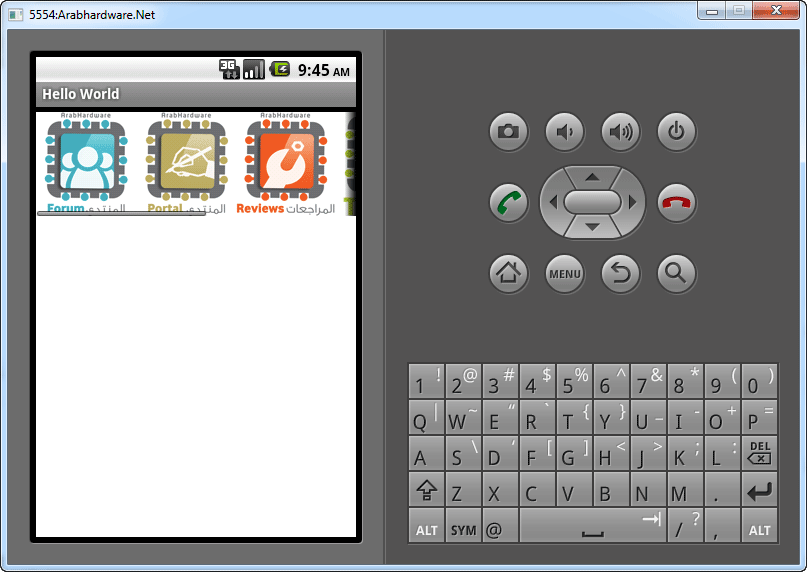The height and width of the screenshot is (572, 807).
Task: Click the horizontal scrollbar under the gallery
Action: tap(121, 213)
